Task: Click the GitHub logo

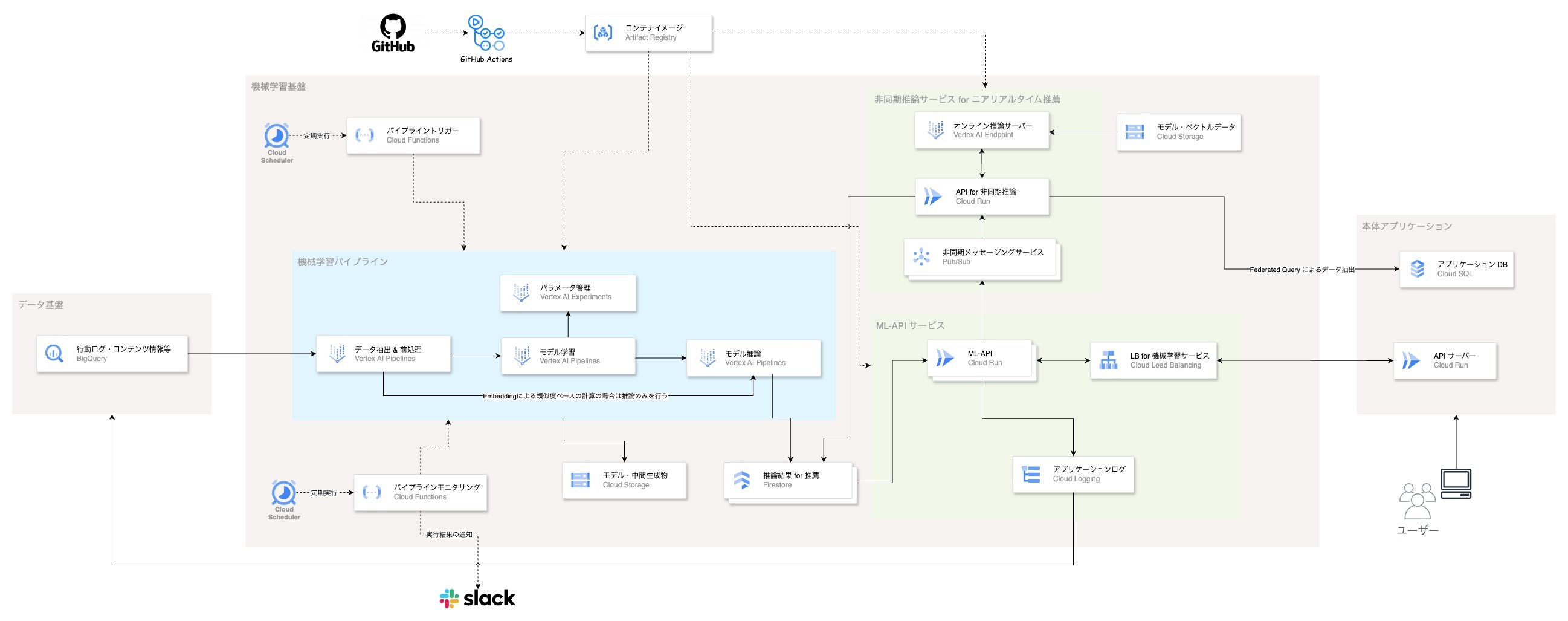Action: point(393,33)
